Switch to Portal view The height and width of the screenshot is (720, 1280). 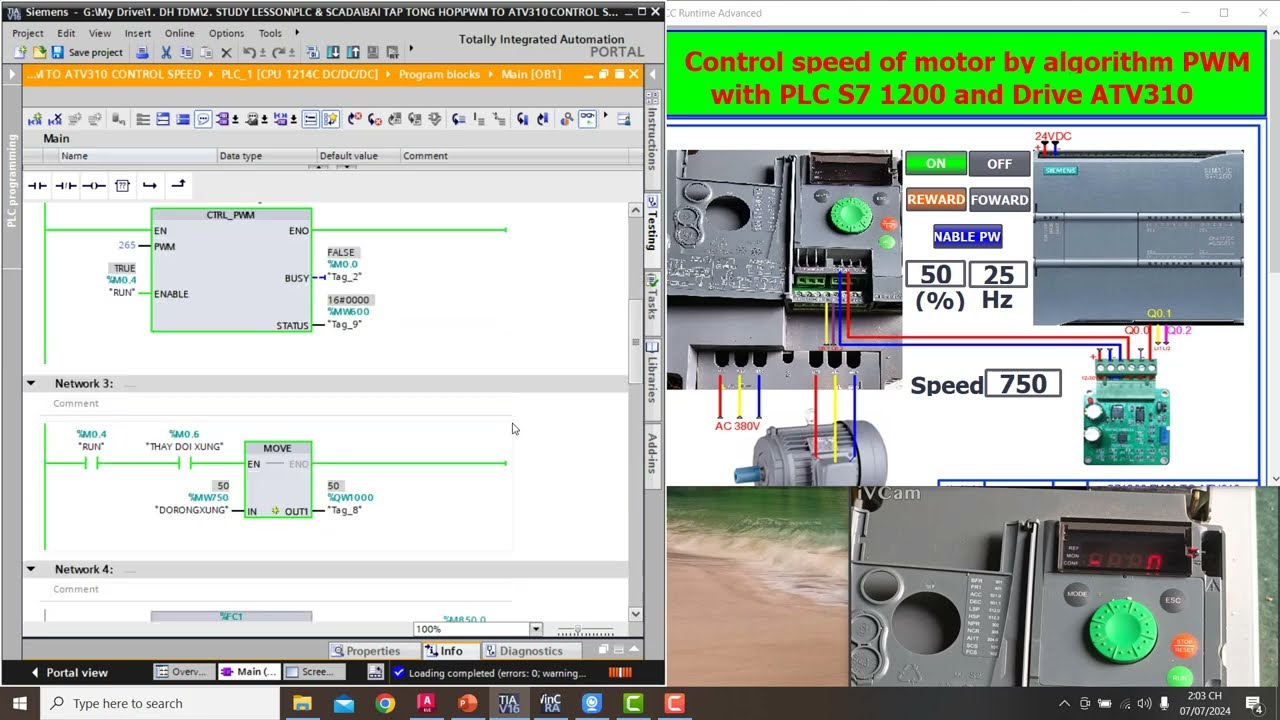(70, 672)
